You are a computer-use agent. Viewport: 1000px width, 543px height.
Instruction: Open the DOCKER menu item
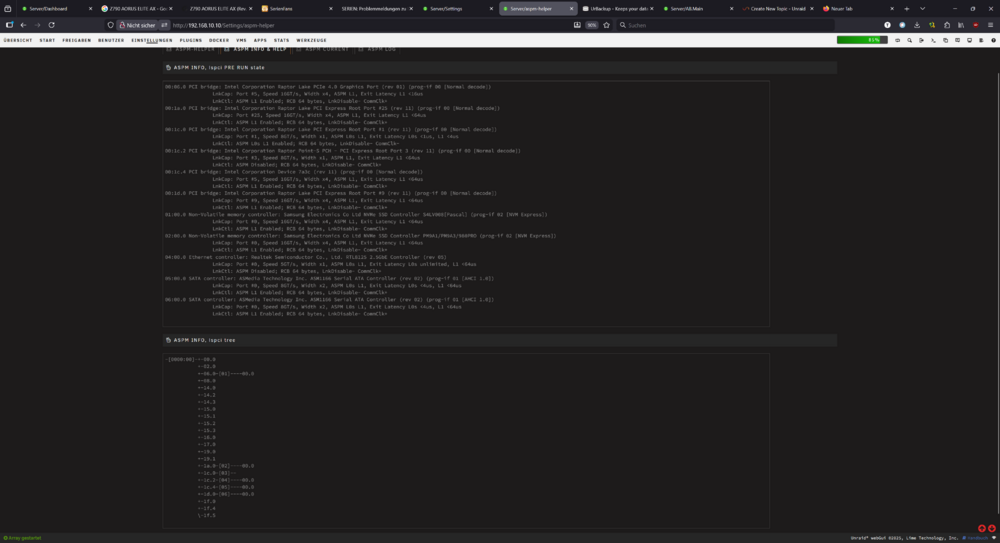click(x=219, y=40)
